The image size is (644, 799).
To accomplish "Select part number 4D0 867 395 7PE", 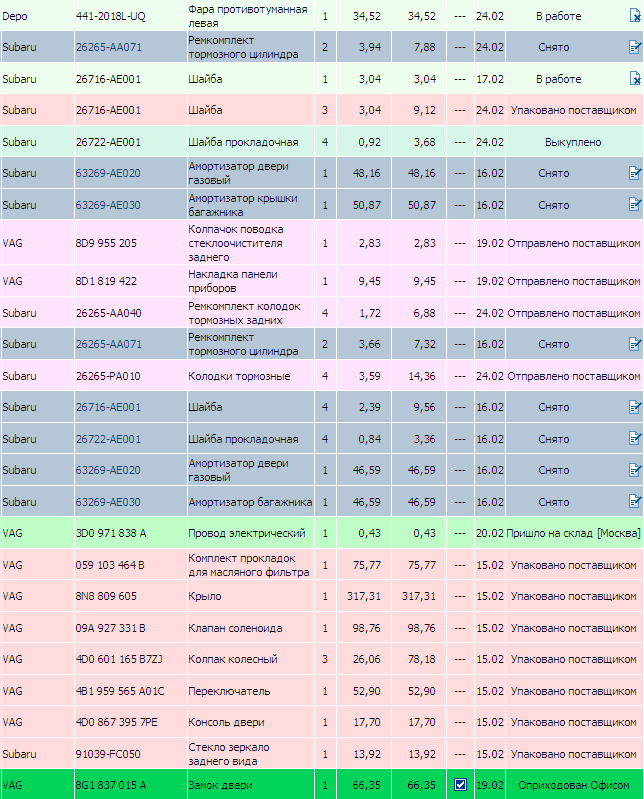I will click(x=117, y=722).
